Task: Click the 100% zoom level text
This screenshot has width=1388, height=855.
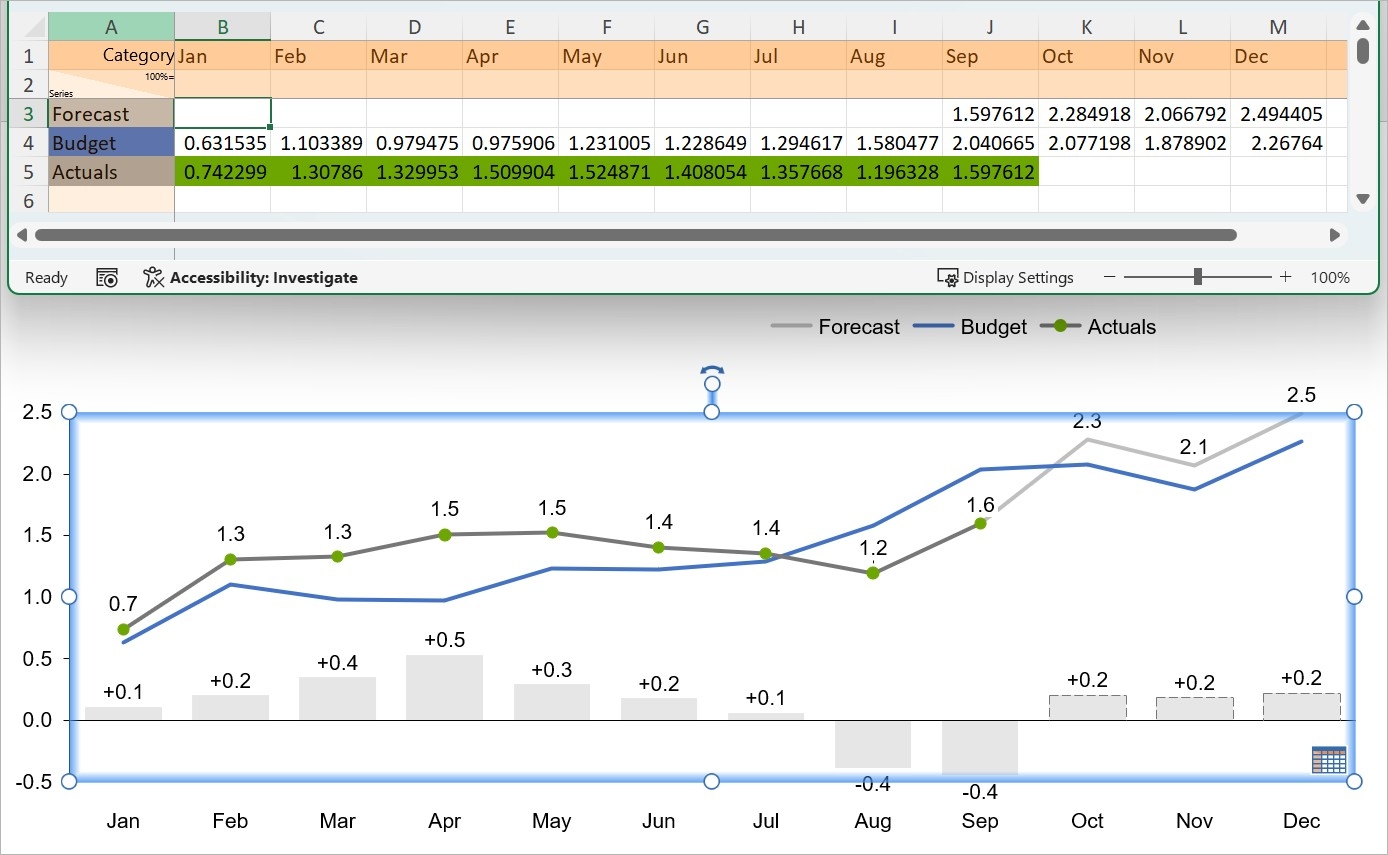Action: coord(1330,277)
